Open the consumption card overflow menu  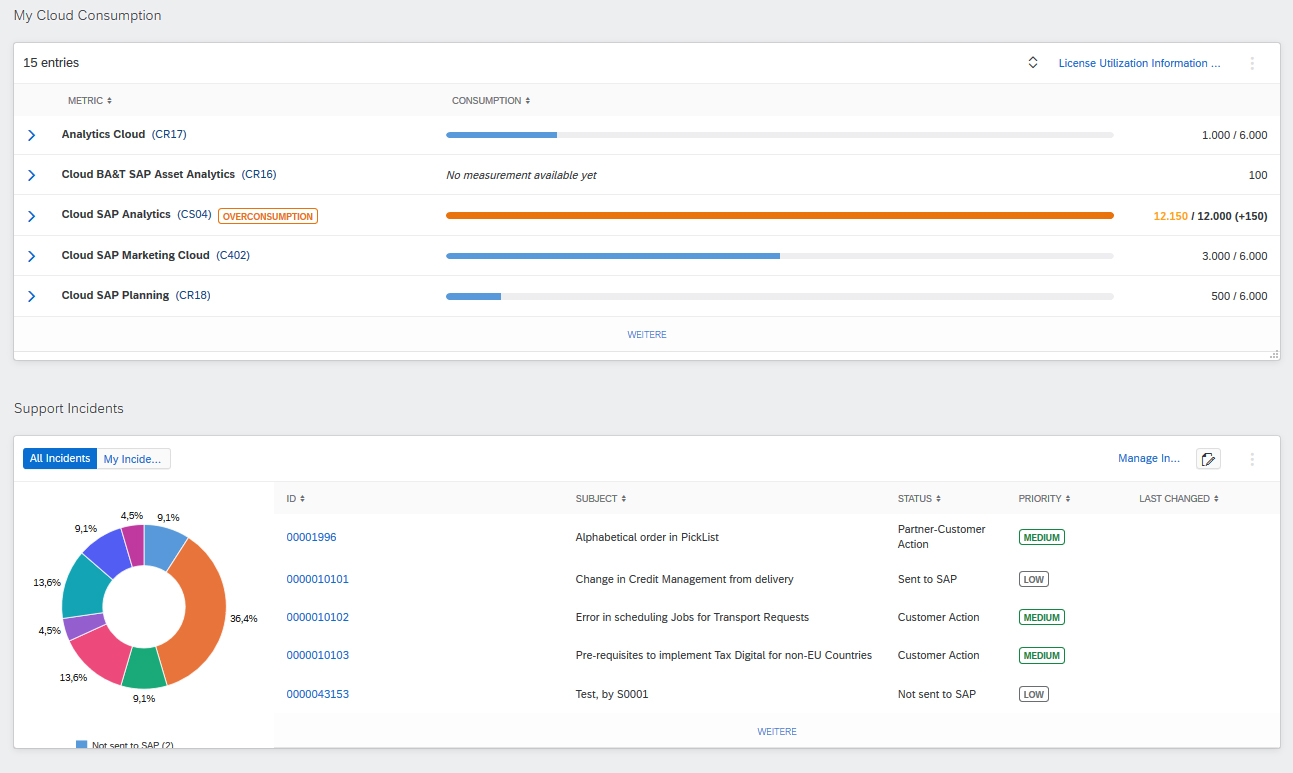click(1252, 63)
